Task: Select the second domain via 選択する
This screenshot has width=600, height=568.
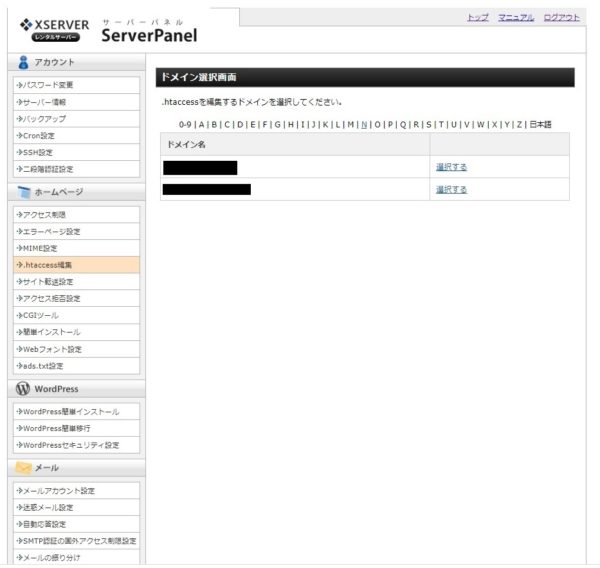Action: [x=451, y=189]
